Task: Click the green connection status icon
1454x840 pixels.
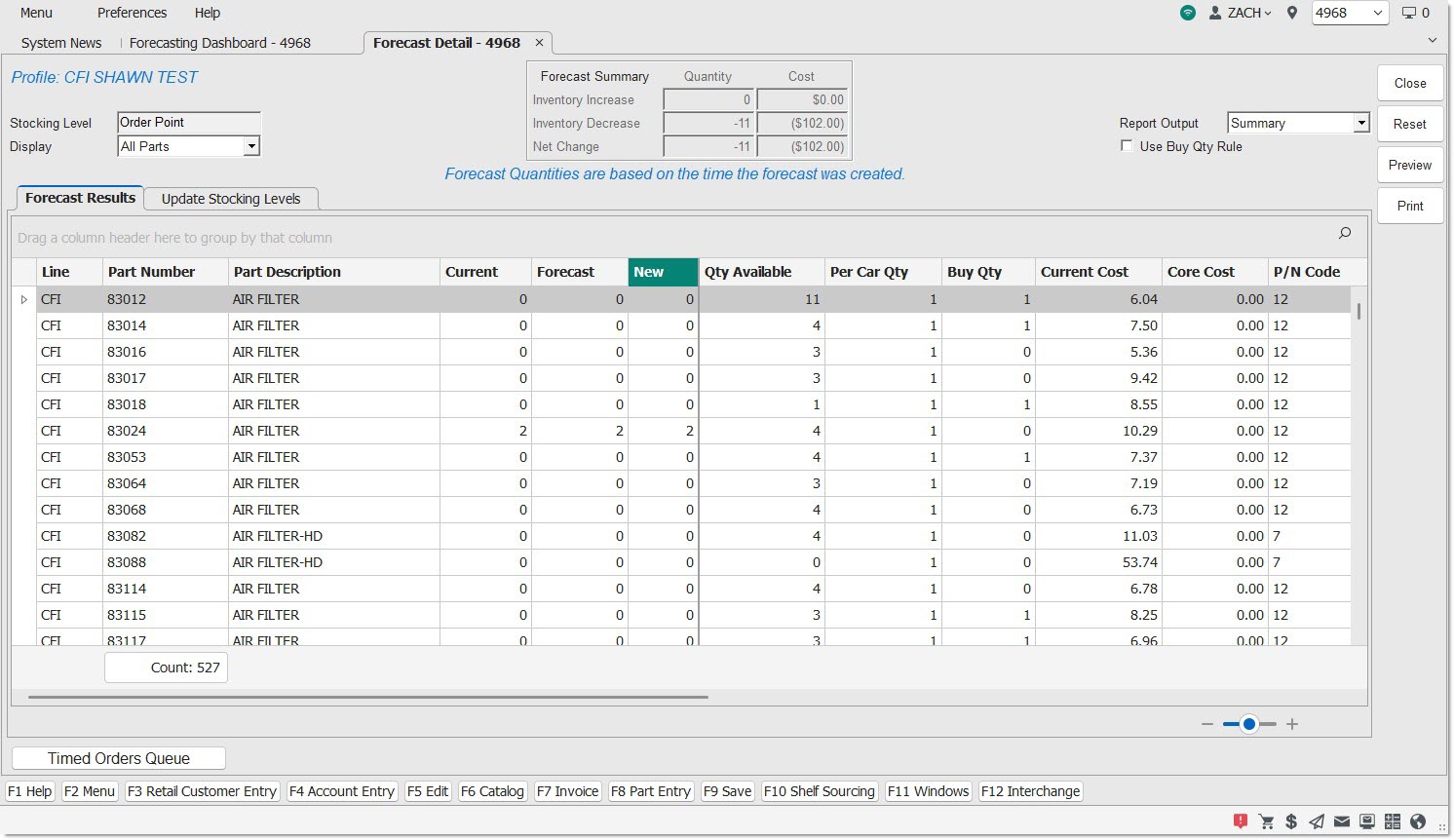Action: pyautogui.click(x=1187, y=13)
